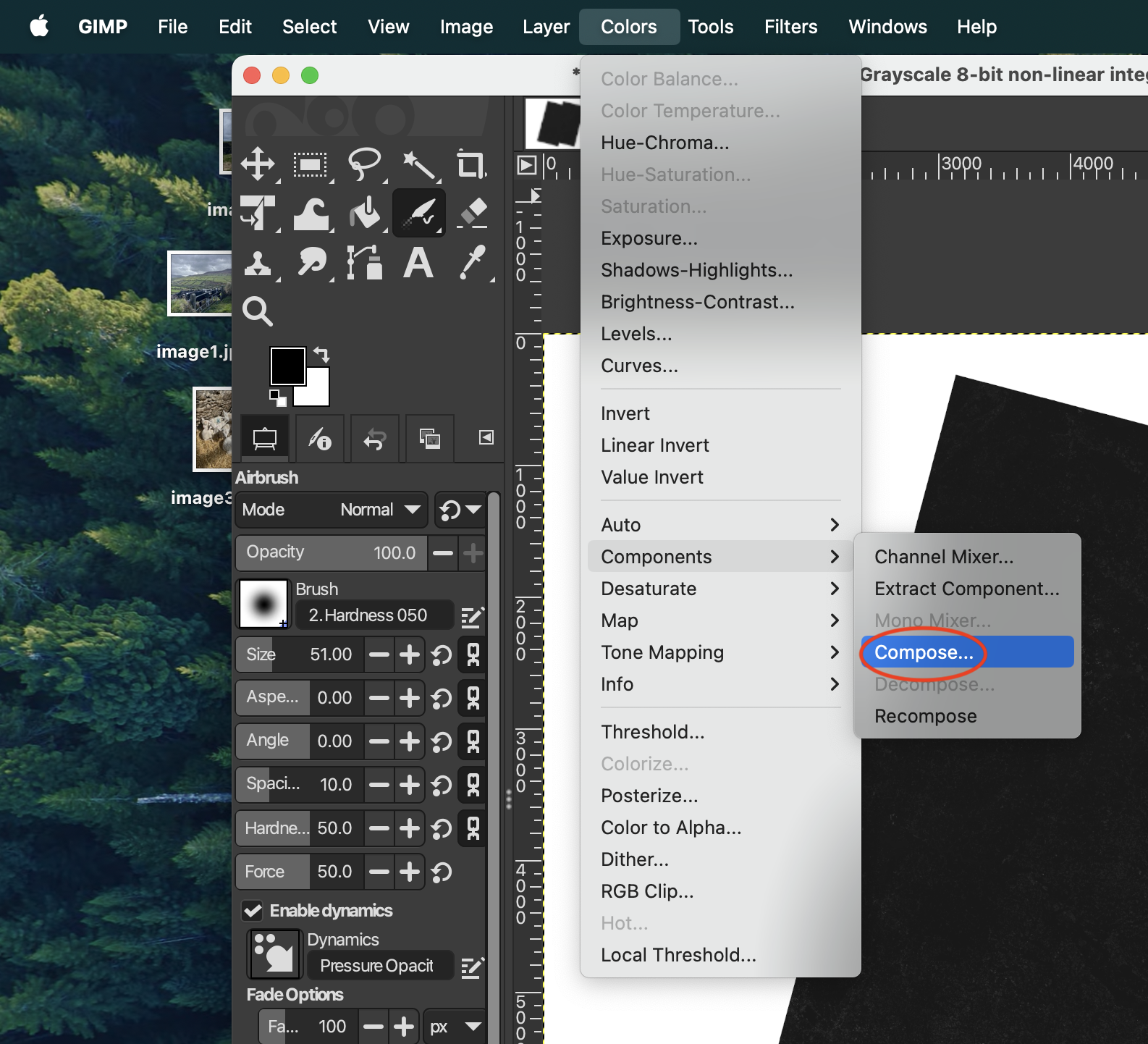
Task: Open the Images tab
Action: (430, 438)
